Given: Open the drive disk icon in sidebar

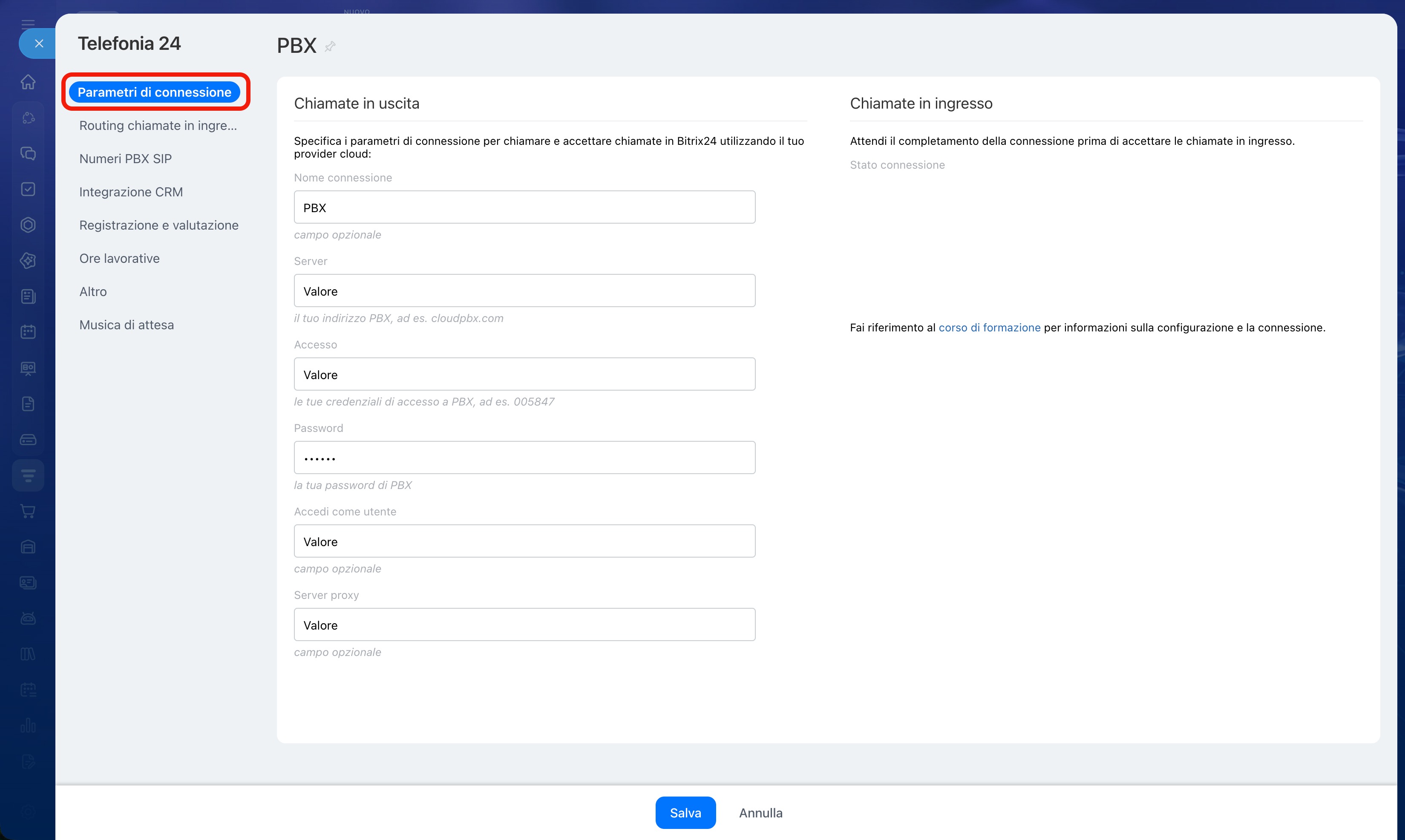Looking at the screenshot, I should (28, 440).
